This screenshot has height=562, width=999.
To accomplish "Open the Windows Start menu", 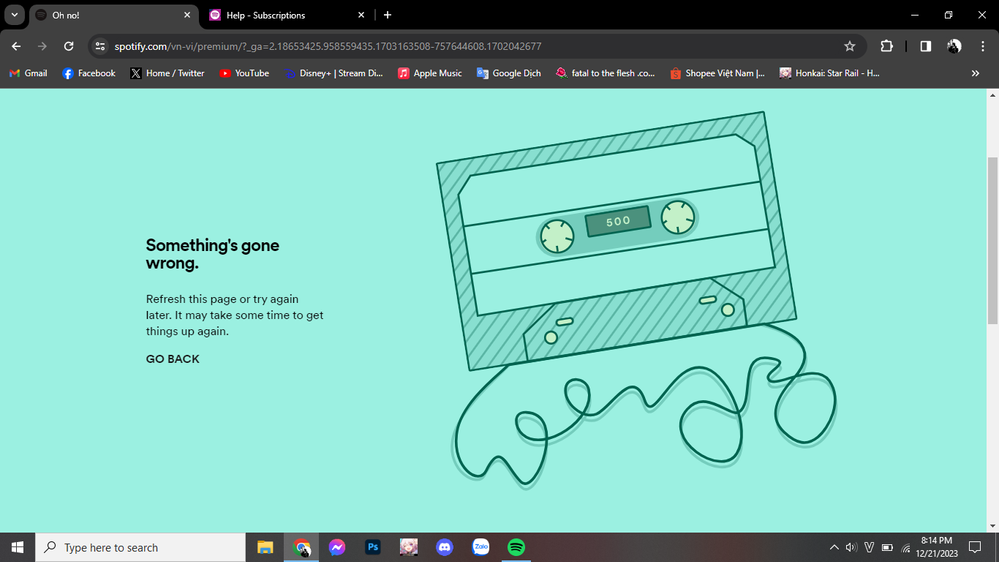I will 17,547.
